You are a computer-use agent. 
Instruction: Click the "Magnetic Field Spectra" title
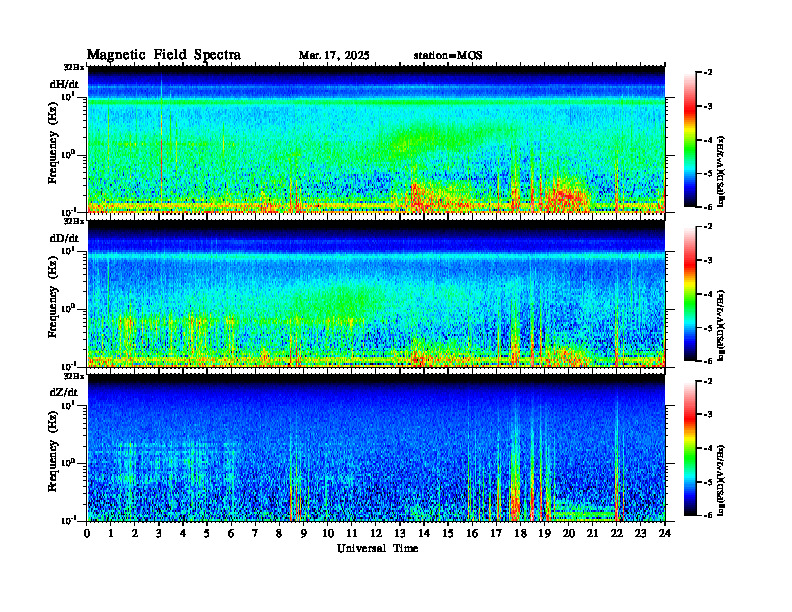click(164, 55)
